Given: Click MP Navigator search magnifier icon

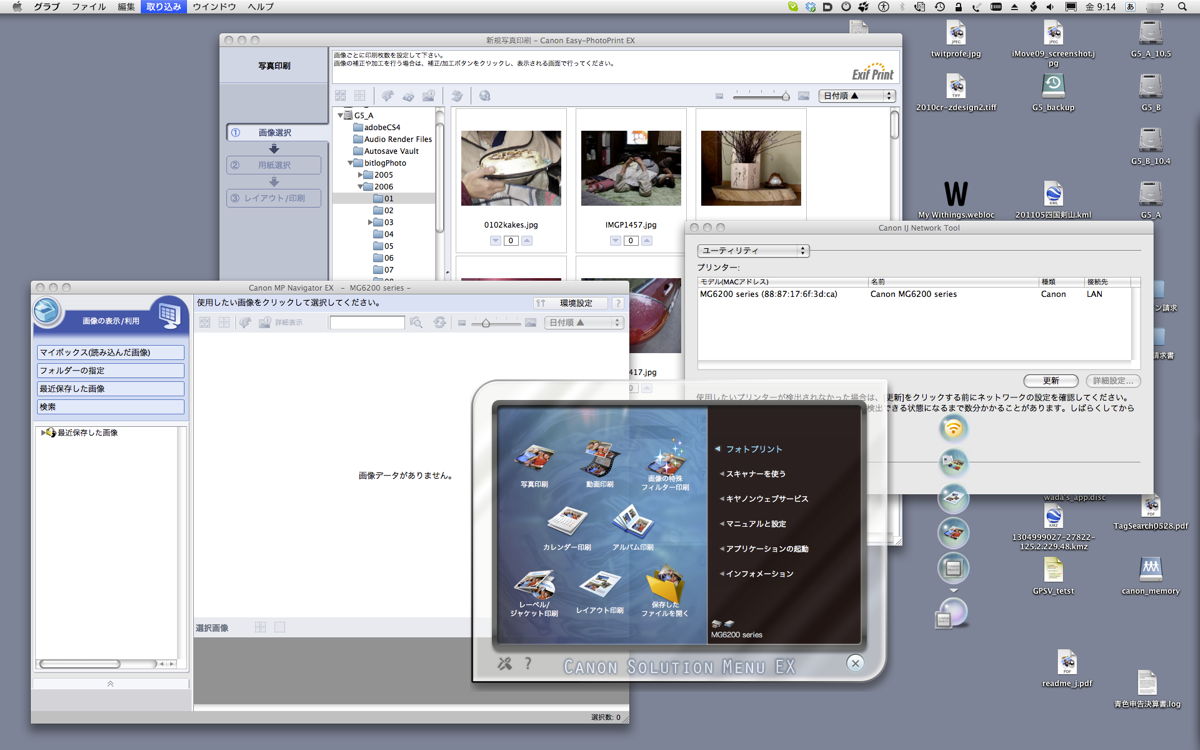Looking at the screenshot, I should 417,323.
